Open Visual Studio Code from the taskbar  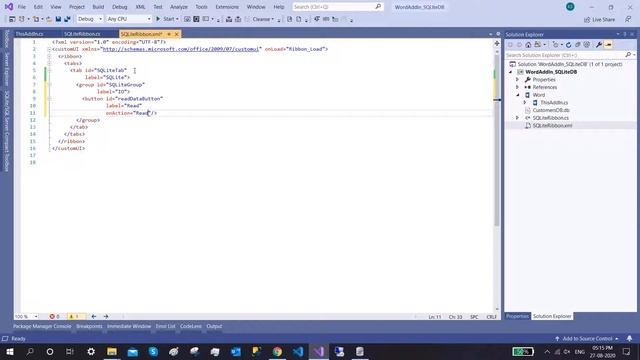click(x=298, y=351)
